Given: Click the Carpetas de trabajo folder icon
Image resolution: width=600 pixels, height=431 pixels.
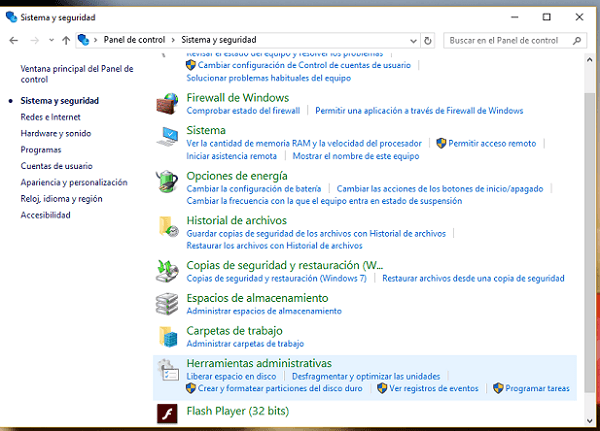Looking at the screenshot, I should (x=168, y=336).
